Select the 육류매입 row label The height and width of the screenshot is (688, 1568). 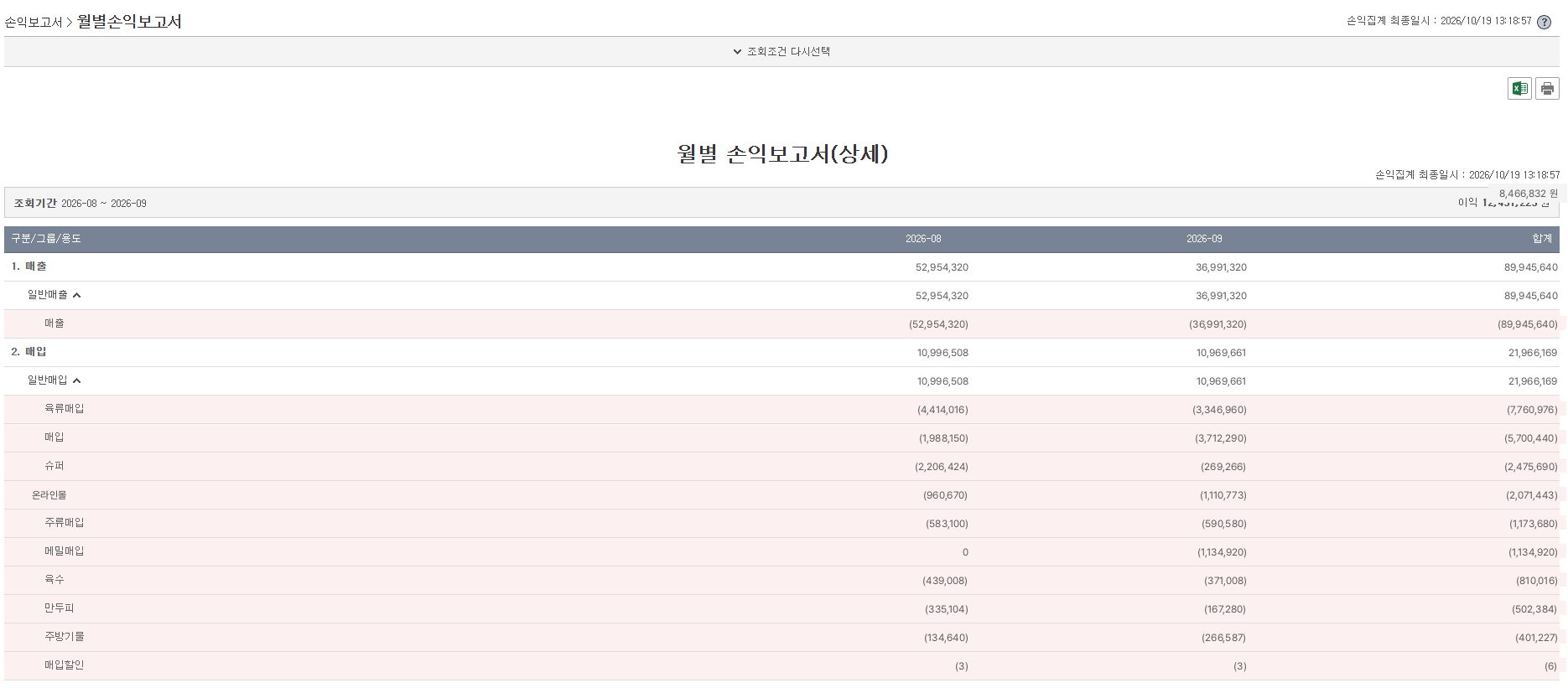pos(65,409)
